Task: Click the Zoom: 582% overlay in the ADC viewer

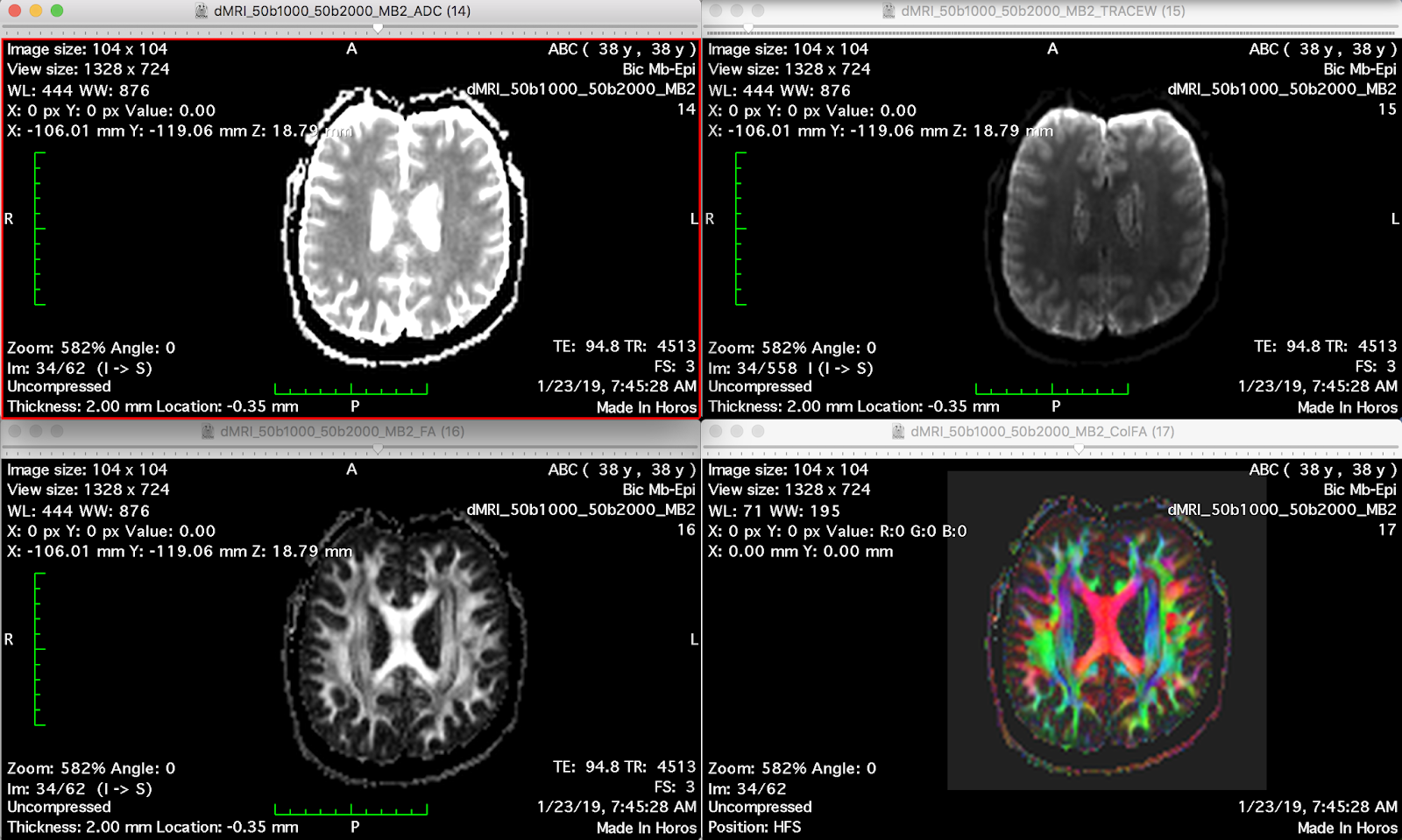Action: pos(90,348)
